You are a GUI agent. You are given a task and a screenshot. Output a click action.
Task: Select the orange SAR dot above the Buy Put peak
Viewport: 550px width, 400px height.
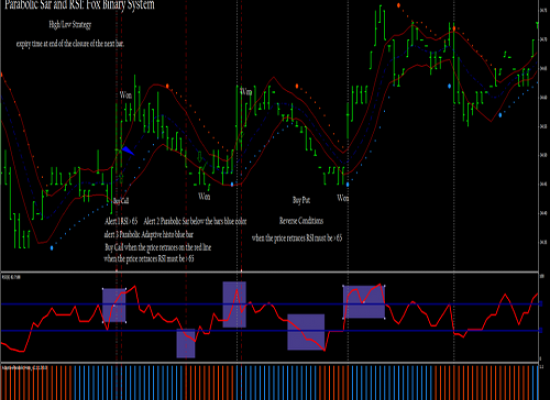point(297,86)
